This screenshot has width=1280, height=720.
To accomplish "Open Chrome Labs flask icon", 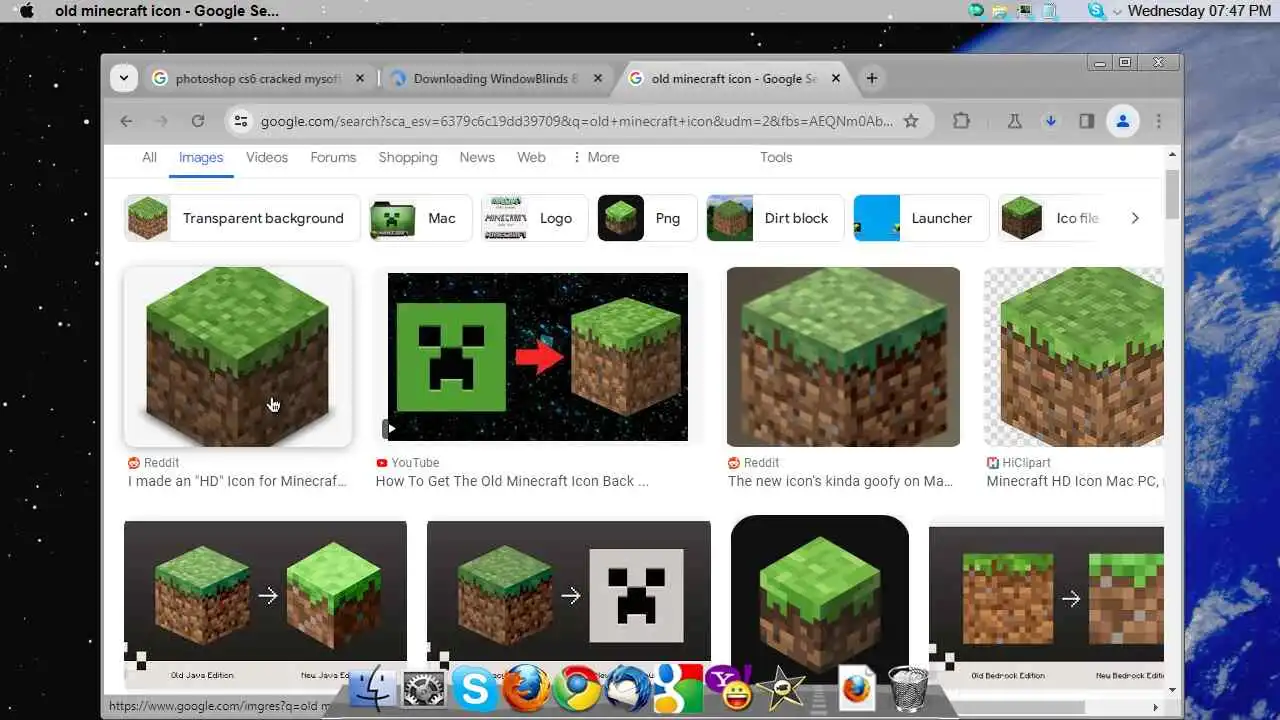I will click(1014, 121).
